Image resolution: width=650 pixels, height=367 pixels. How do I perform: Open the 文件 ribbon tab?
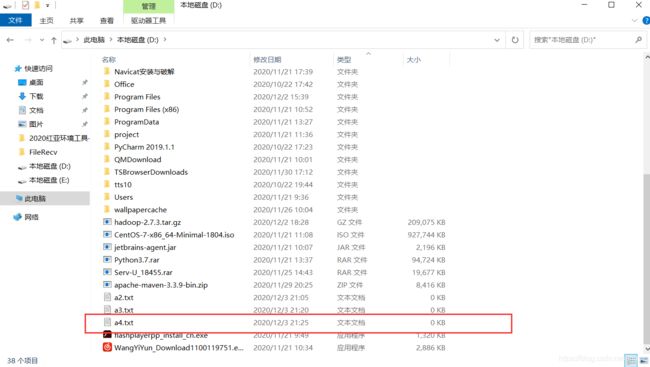click(x=15, y=20)
